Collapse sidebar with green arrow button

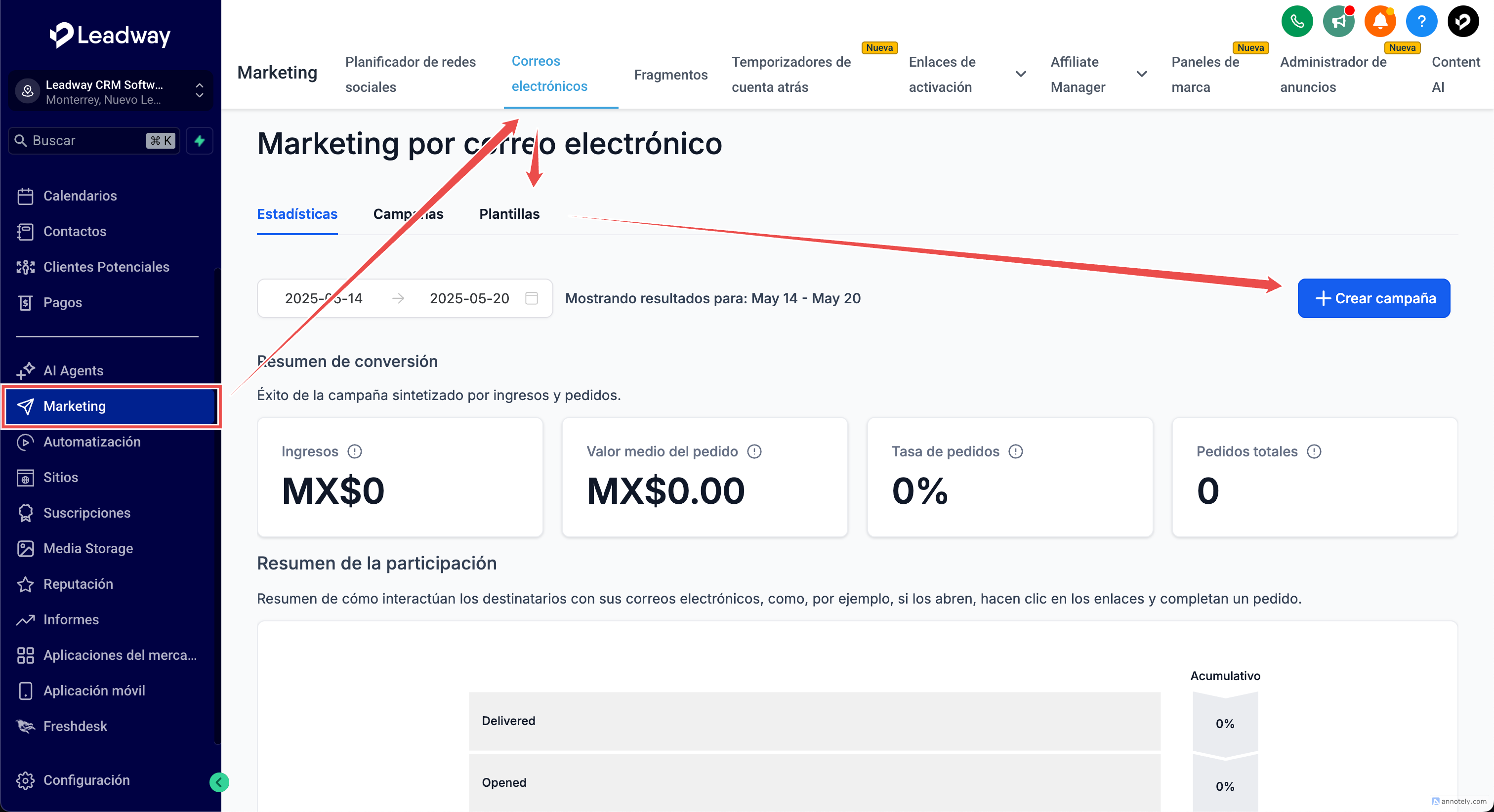[219, 782]
